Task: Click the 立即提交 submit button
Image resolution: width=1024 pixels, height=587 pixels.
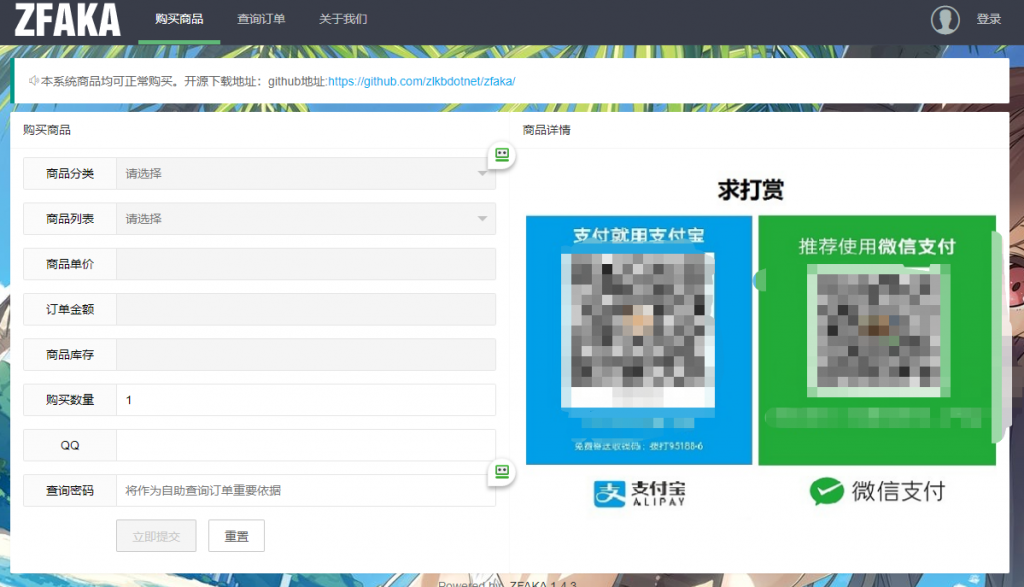Action: (x=156, y=536)
